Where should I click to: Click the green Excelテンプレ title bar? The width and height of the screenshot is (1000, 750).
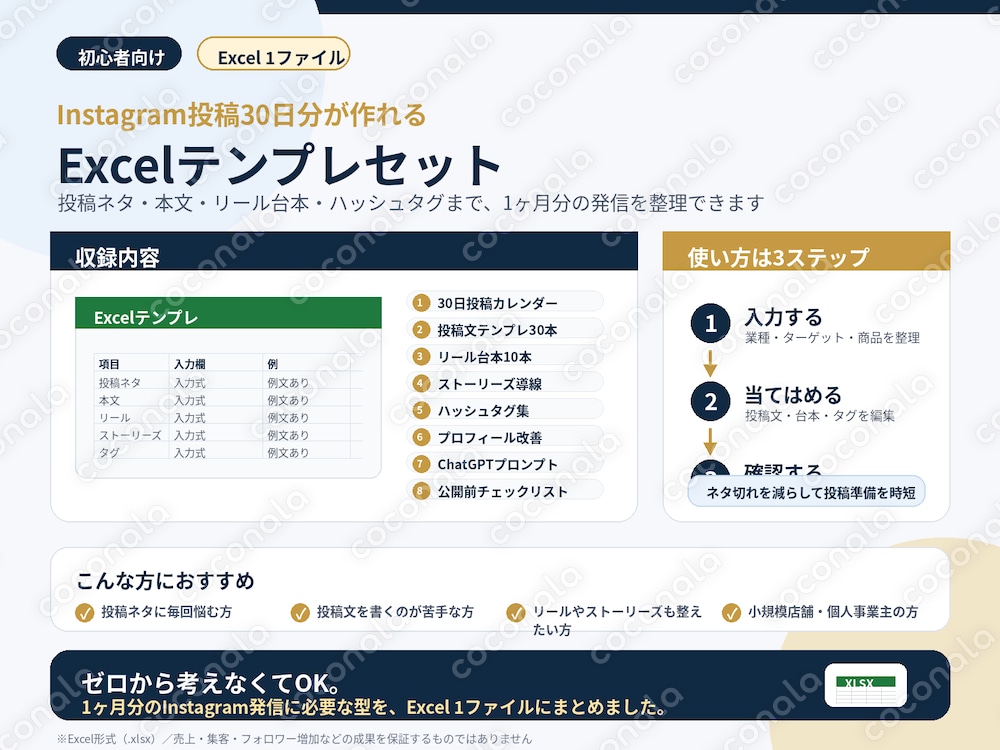tap(228, 313)
